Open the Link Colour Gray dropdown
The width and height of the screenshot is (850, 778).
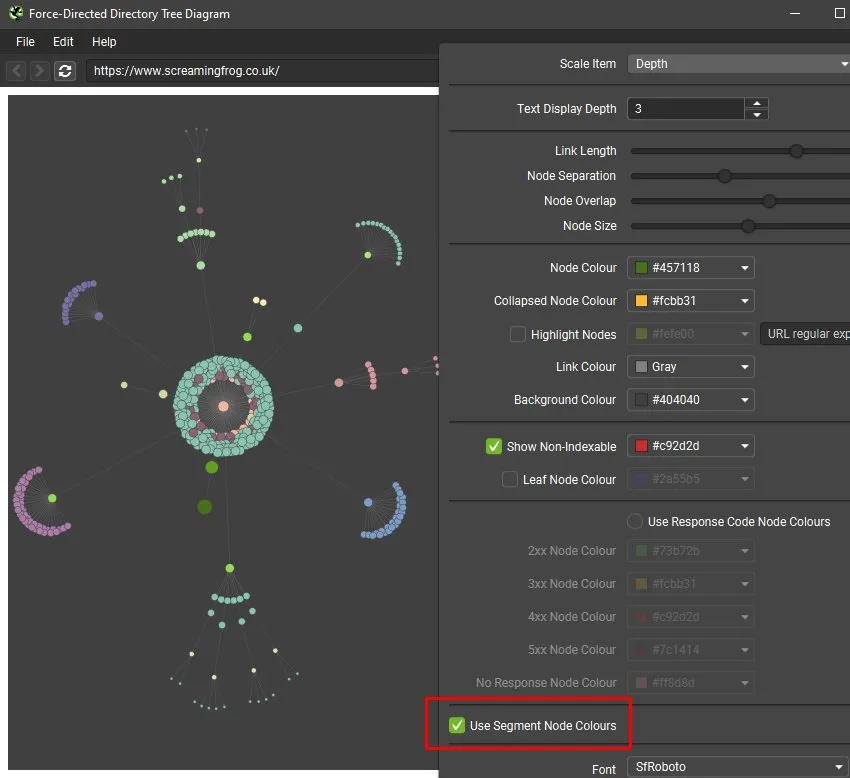(691, 367)
